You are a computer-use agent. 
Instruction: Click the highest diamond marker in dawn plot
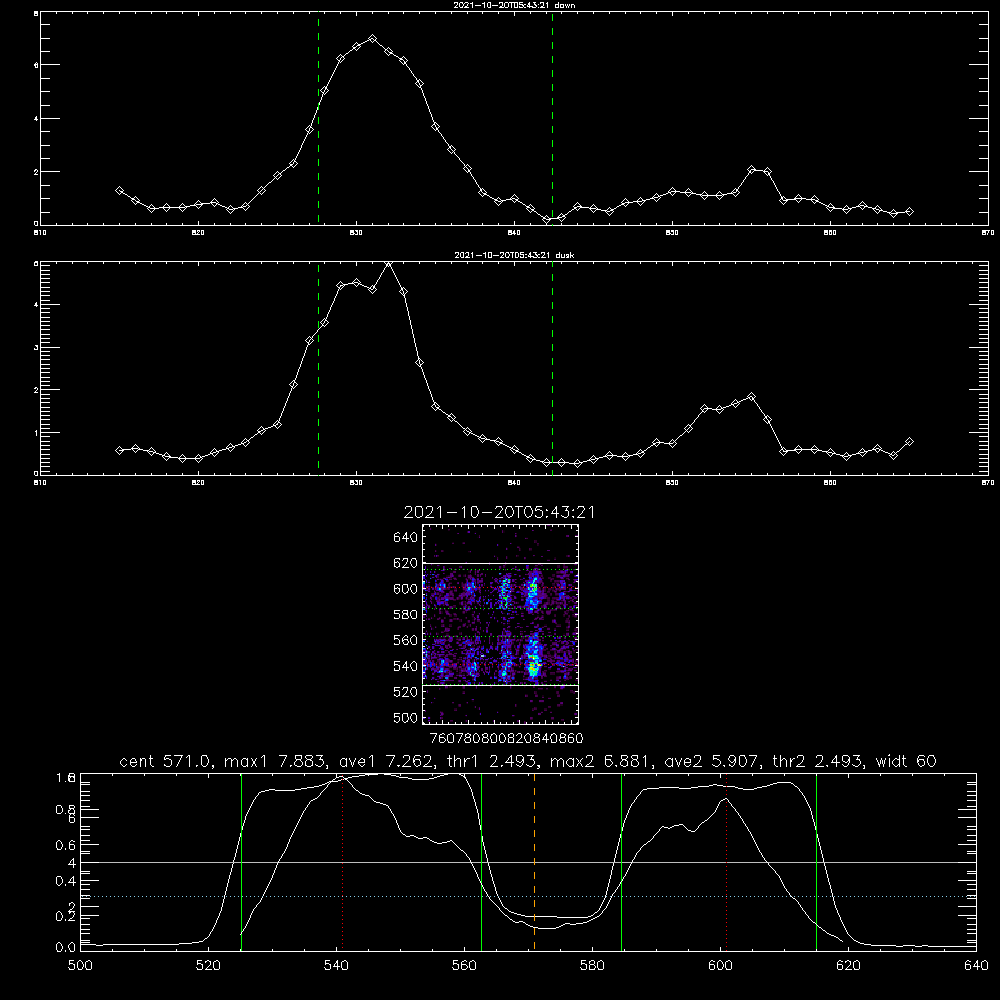(x=372, y=39)
